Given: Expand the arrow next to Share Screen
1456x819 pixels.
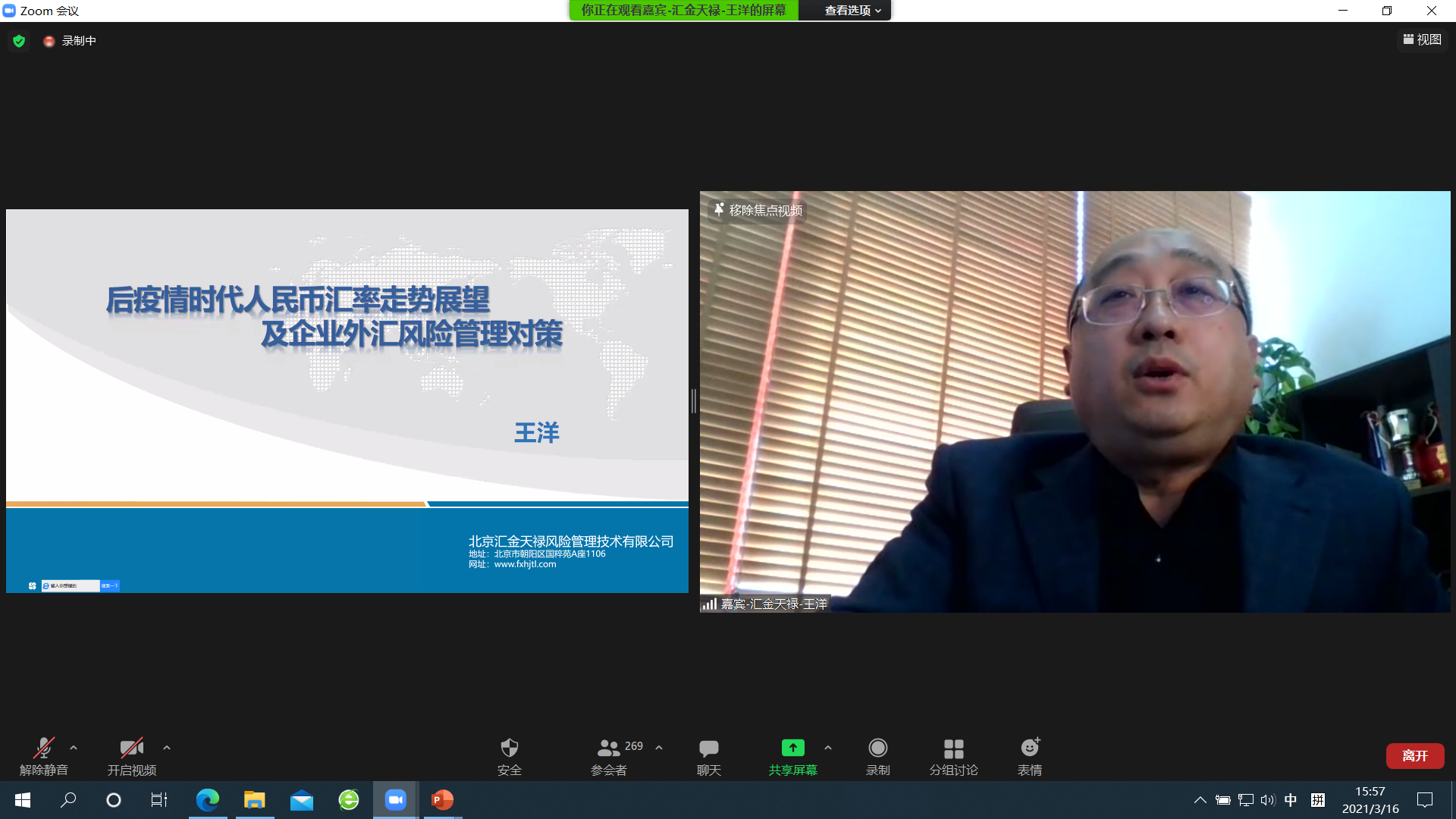Looking at the screenshot, I should click(x=828, y=748).
